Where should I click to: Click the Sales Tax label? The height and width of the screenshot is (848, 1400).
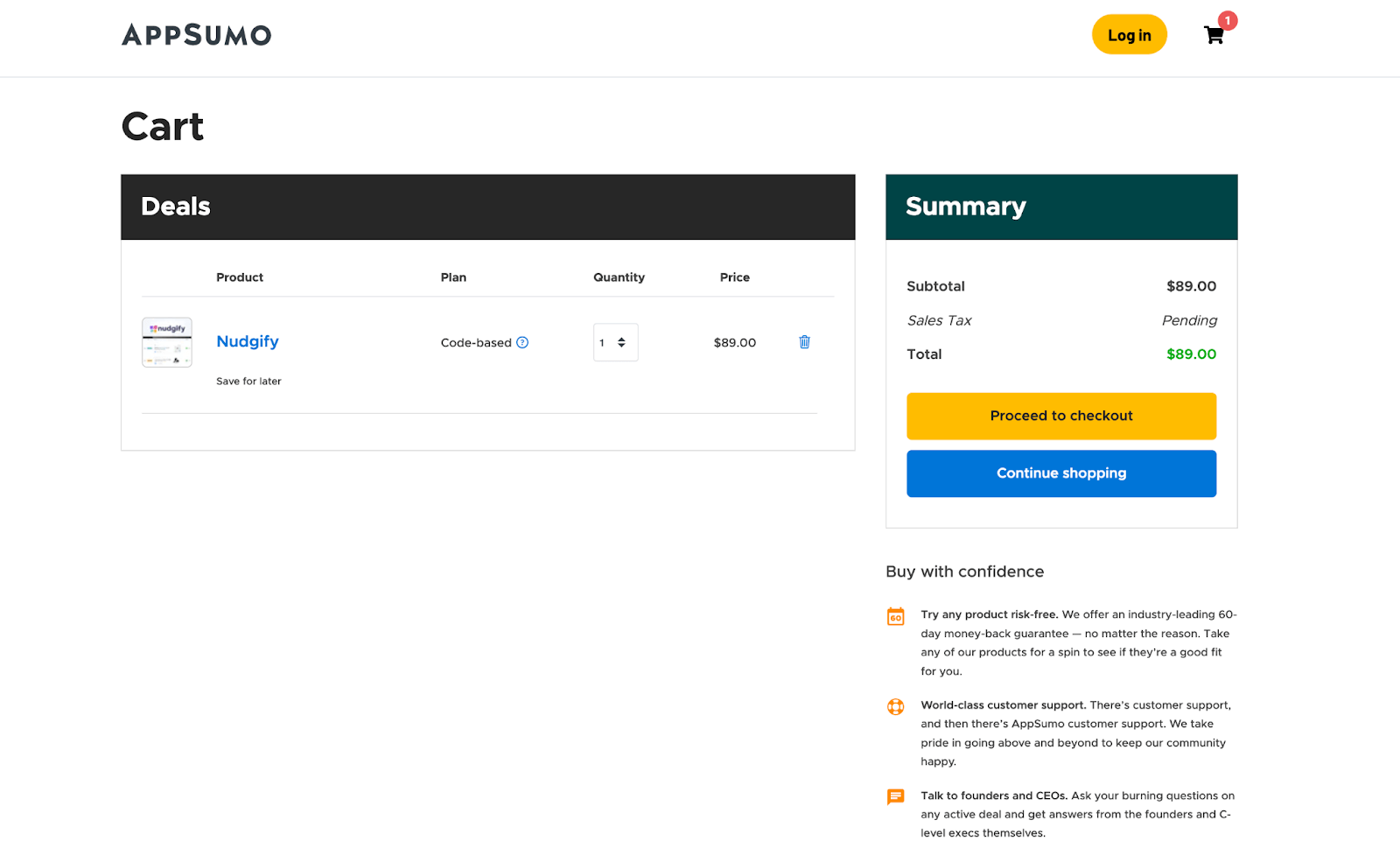pos(939,320)
